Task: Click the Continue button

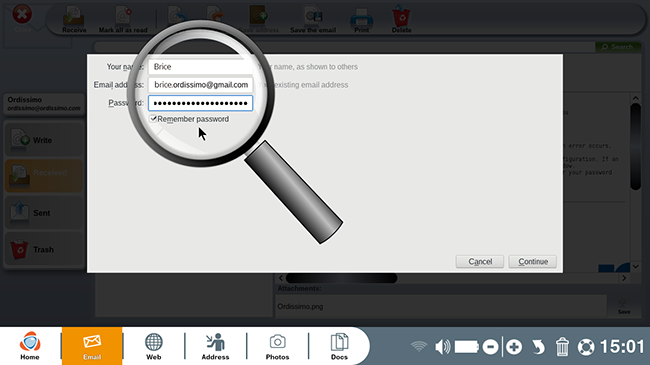Action: point(533,262)
